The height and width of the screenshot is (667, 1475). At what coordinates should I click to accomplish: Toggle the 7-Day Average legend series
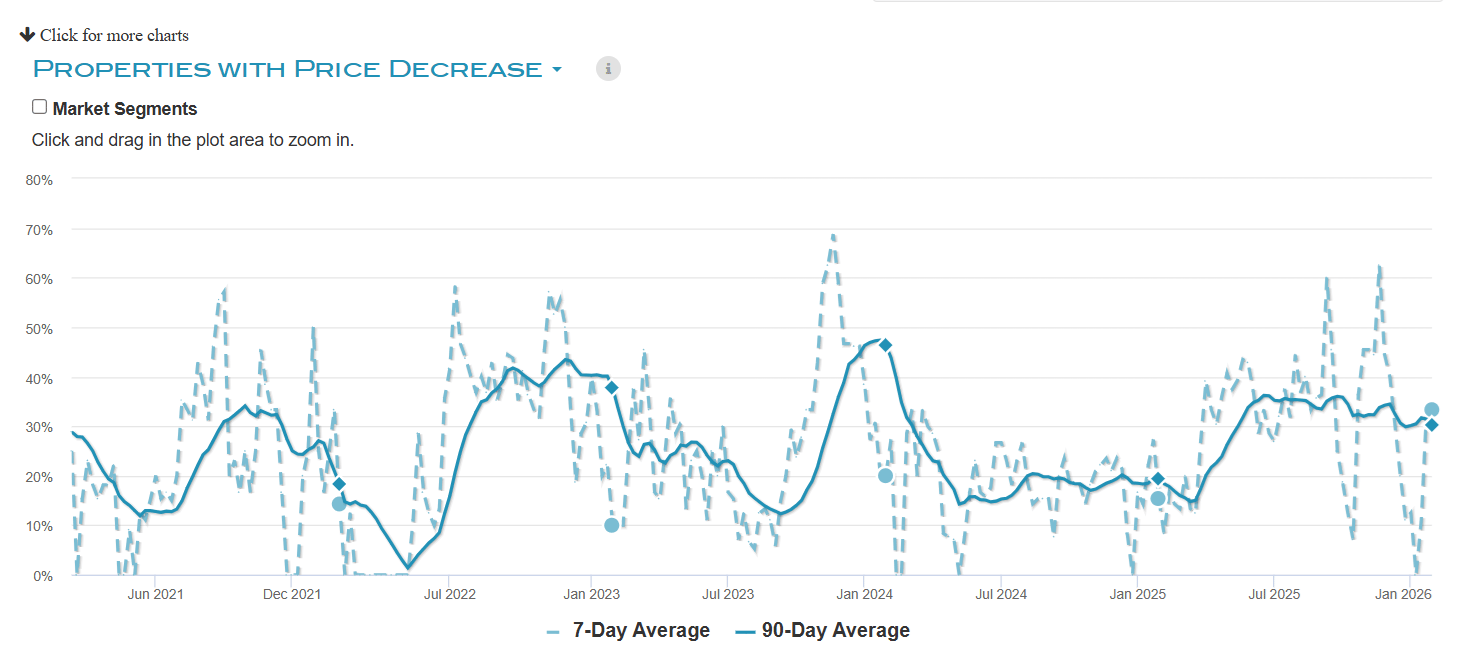pyautogui.click(x=629, y=631)
